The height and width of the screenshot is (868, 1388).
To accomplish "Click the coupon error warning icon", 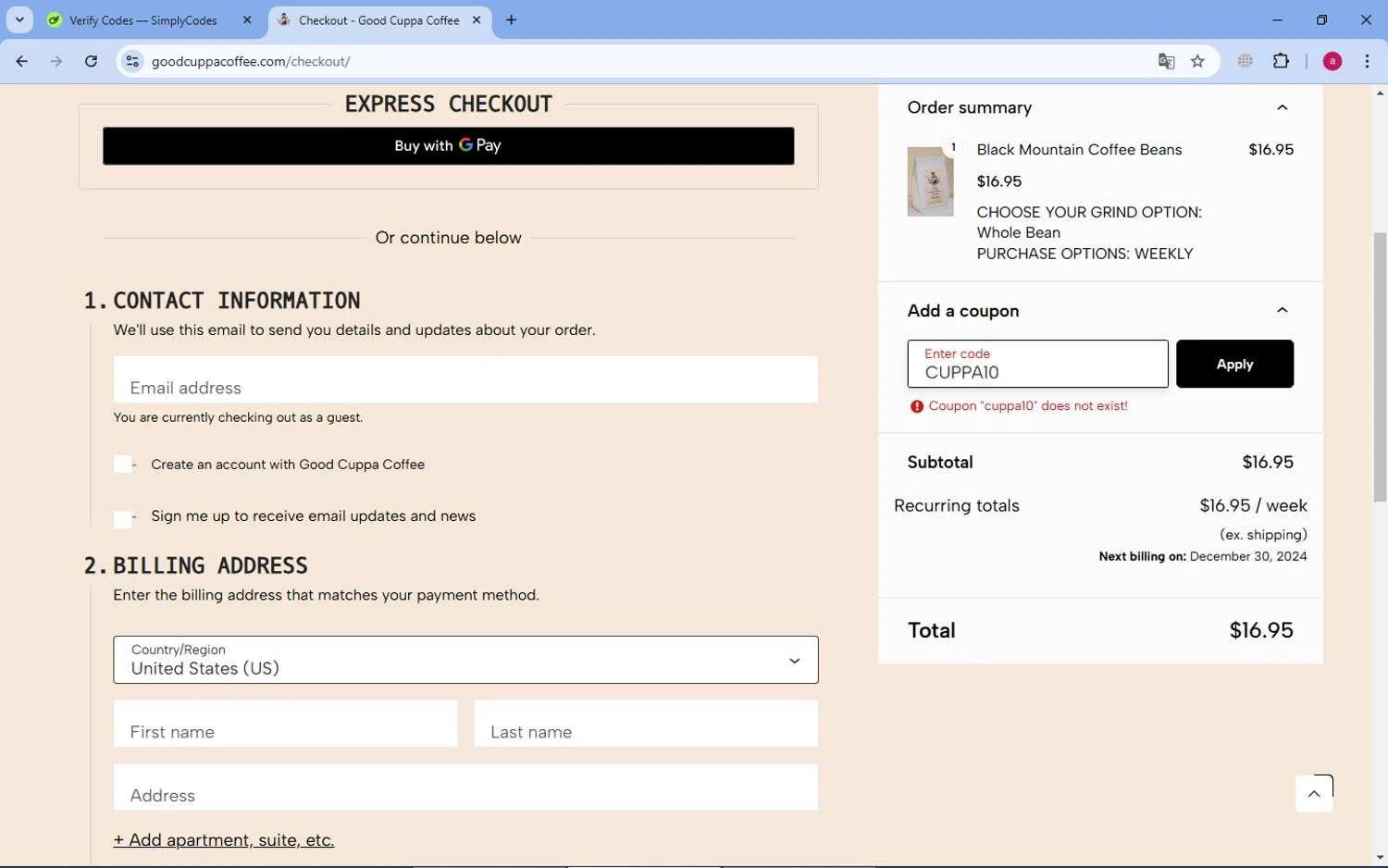I will coord(917,406).
